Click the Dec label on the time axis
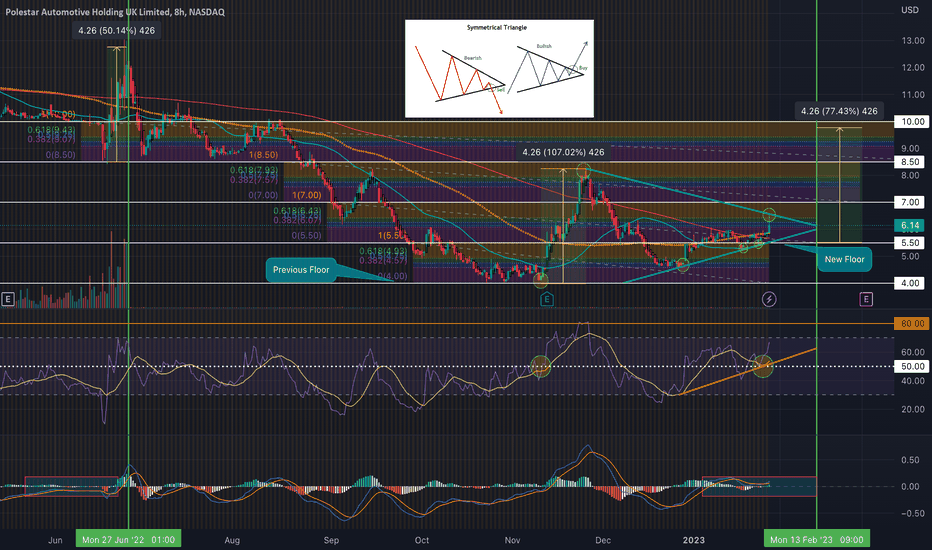 (603, 540)
